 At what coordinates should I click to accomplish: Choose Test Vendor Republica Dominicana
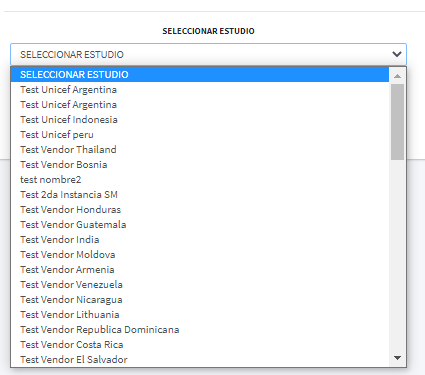point(200,330)
